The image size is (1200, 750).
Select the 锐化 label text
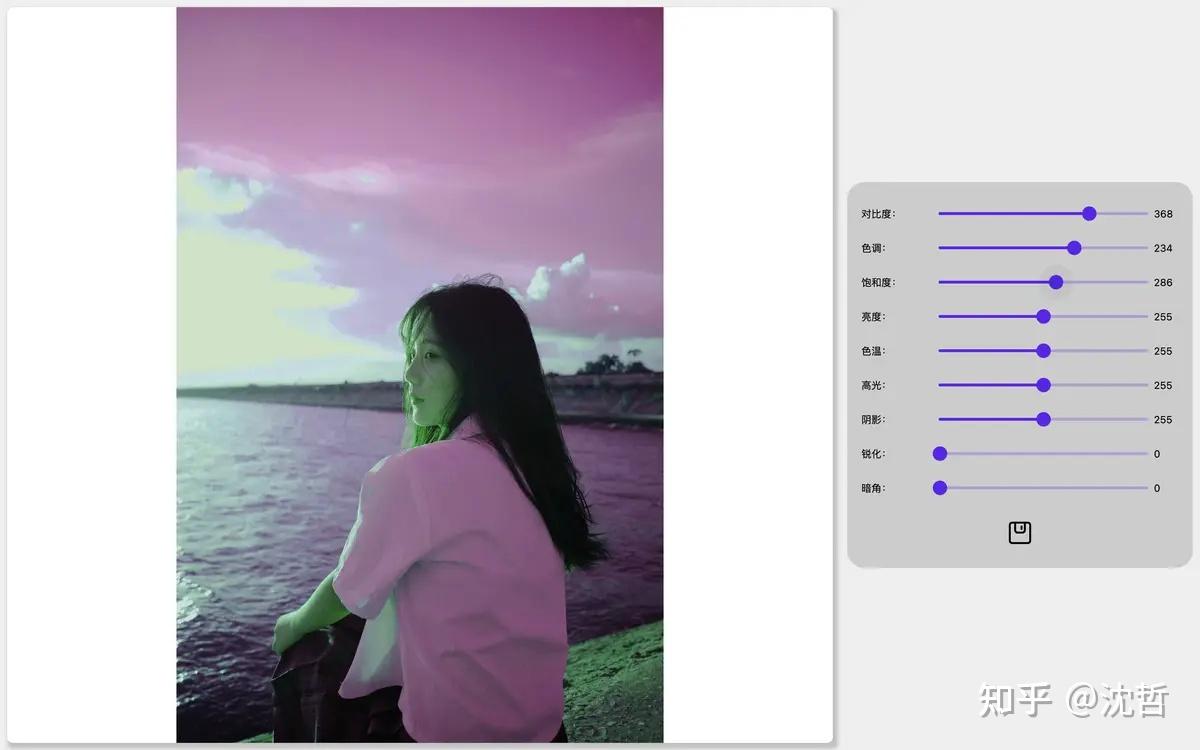pos(871,453)
